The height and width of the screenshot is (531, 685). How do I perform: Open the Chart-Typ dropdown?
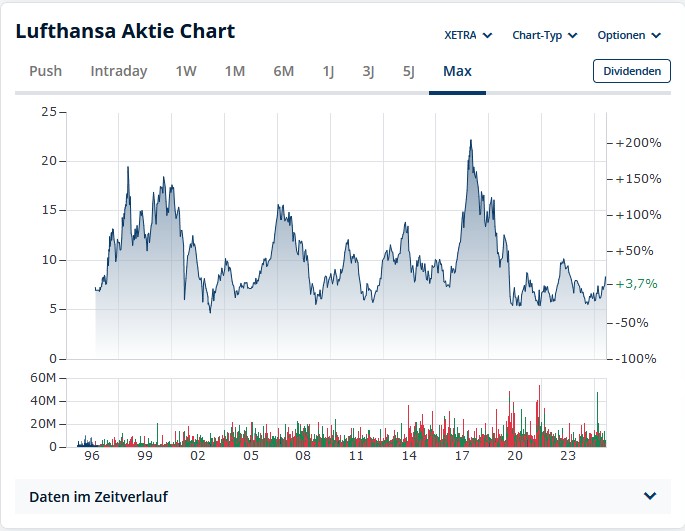545,35
